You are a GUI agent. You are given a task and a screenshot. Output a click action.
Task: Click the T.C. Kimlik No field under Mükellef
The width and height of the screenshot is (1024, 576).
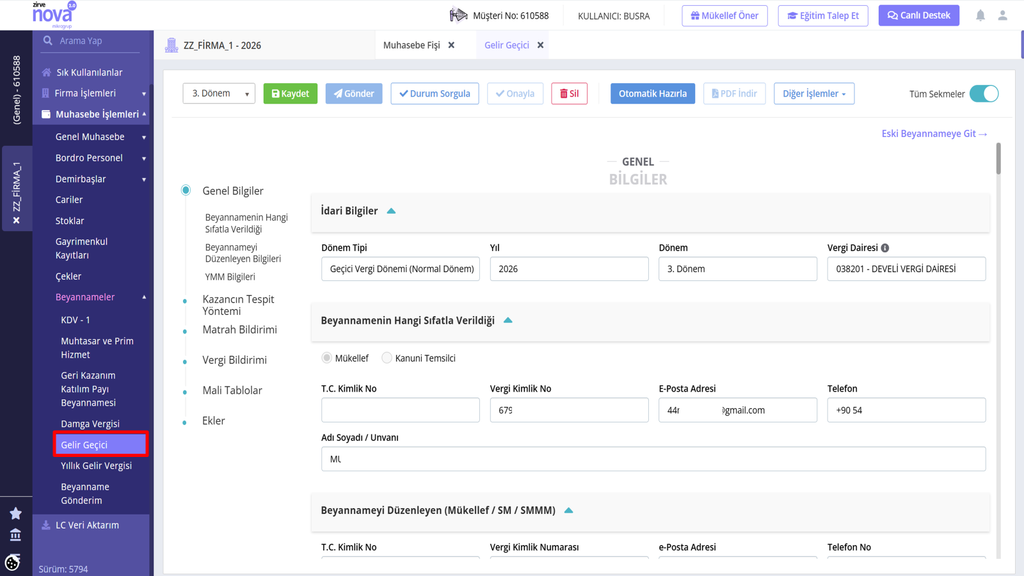400,410
